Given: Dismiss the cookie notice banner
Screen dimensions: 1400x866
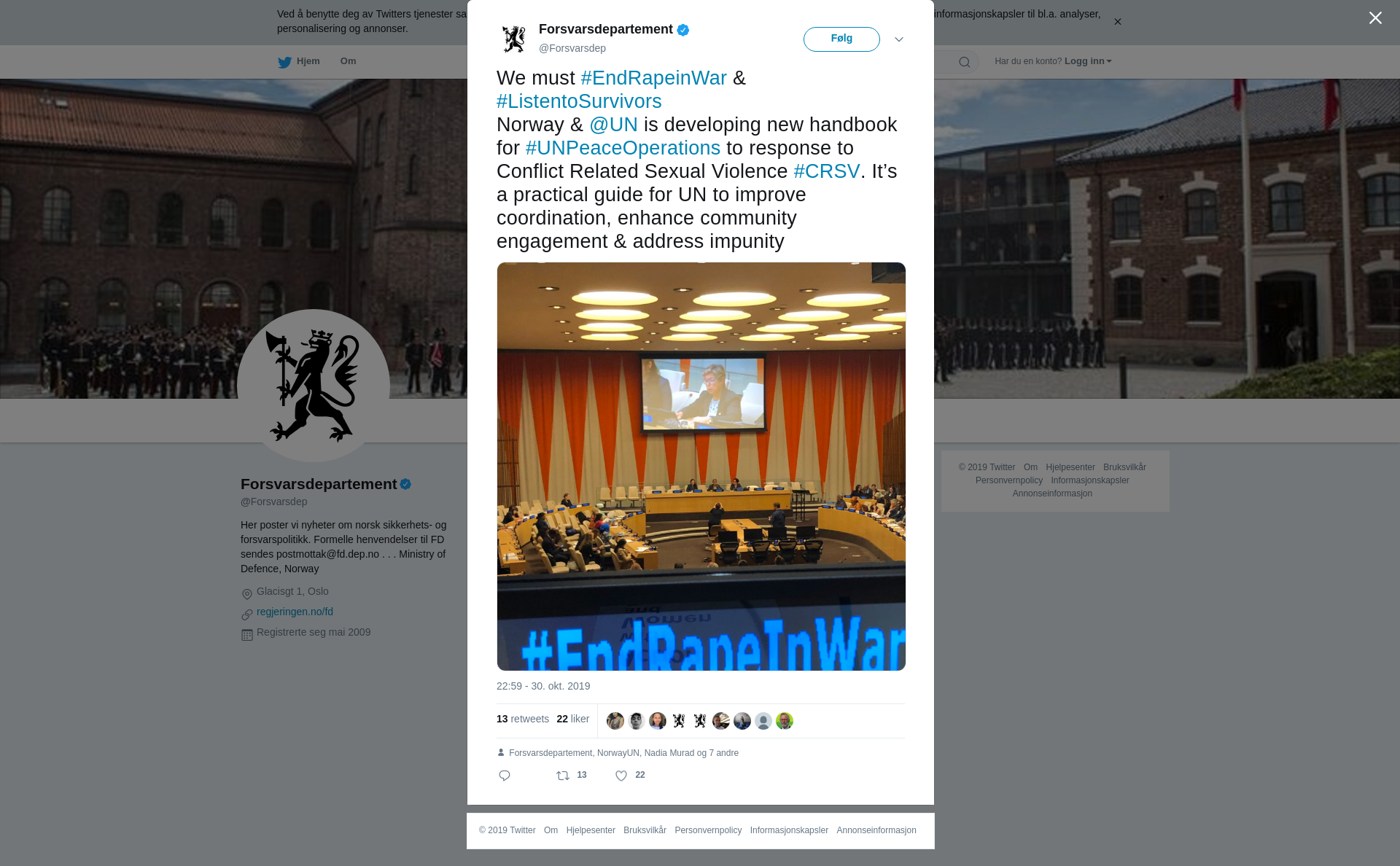Looking at the screenshot, I should (1117, 22).
